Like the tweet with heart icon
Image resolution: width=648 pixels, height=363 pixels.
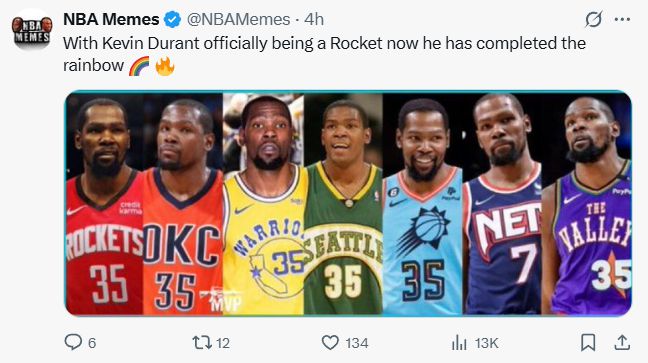point(330,342)
